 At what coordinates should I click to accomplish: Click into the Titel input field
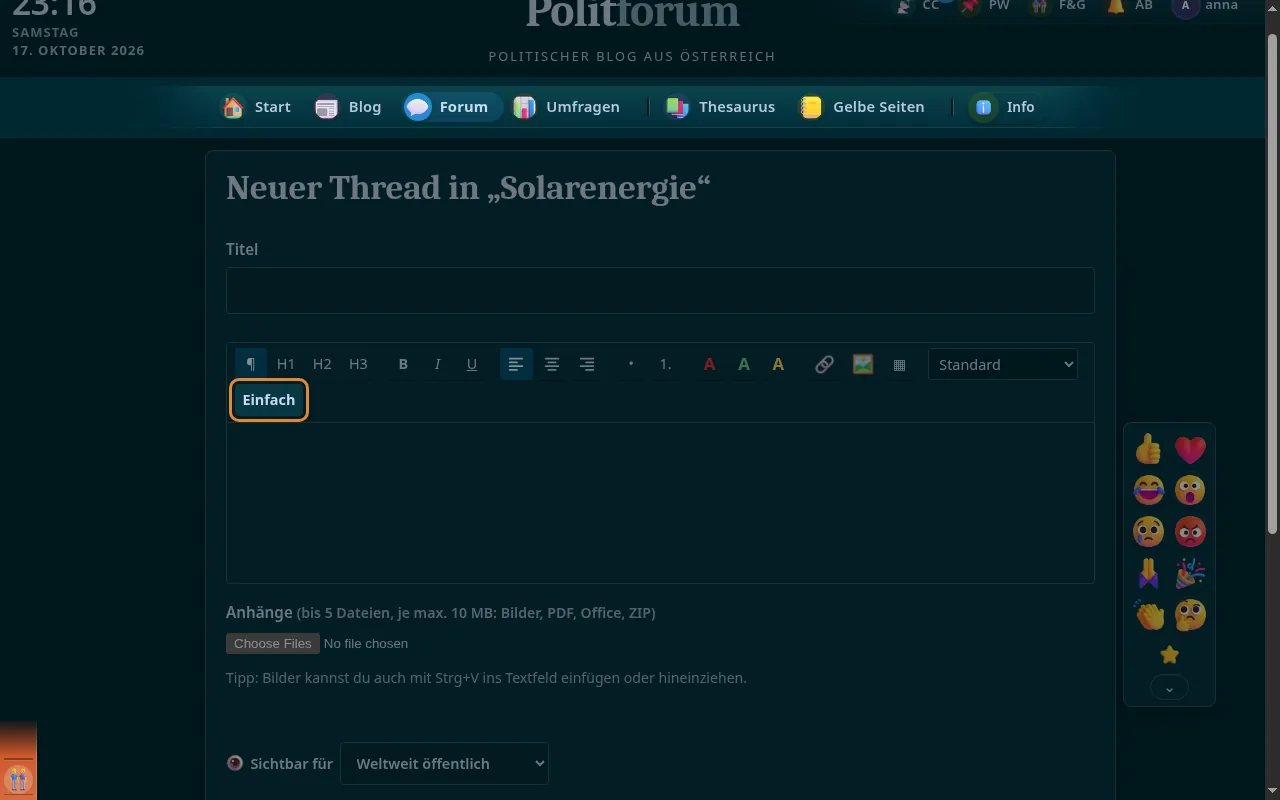click(x=660, y=291)
